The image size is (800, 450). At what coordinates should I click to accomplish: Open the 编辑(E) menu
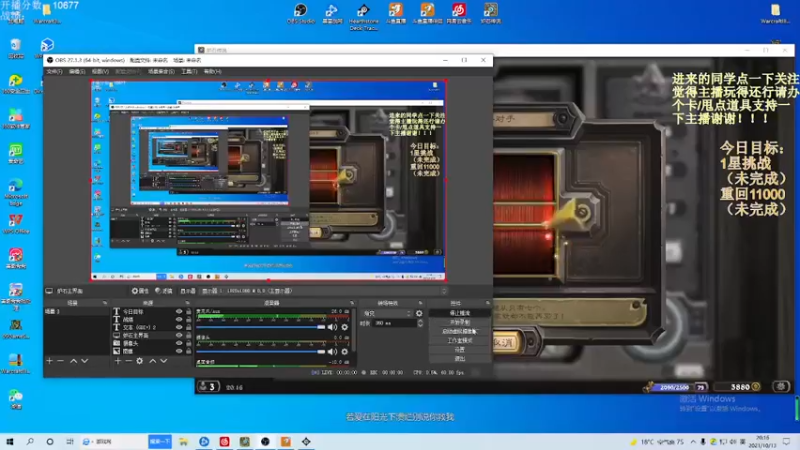tap(77, 71)
